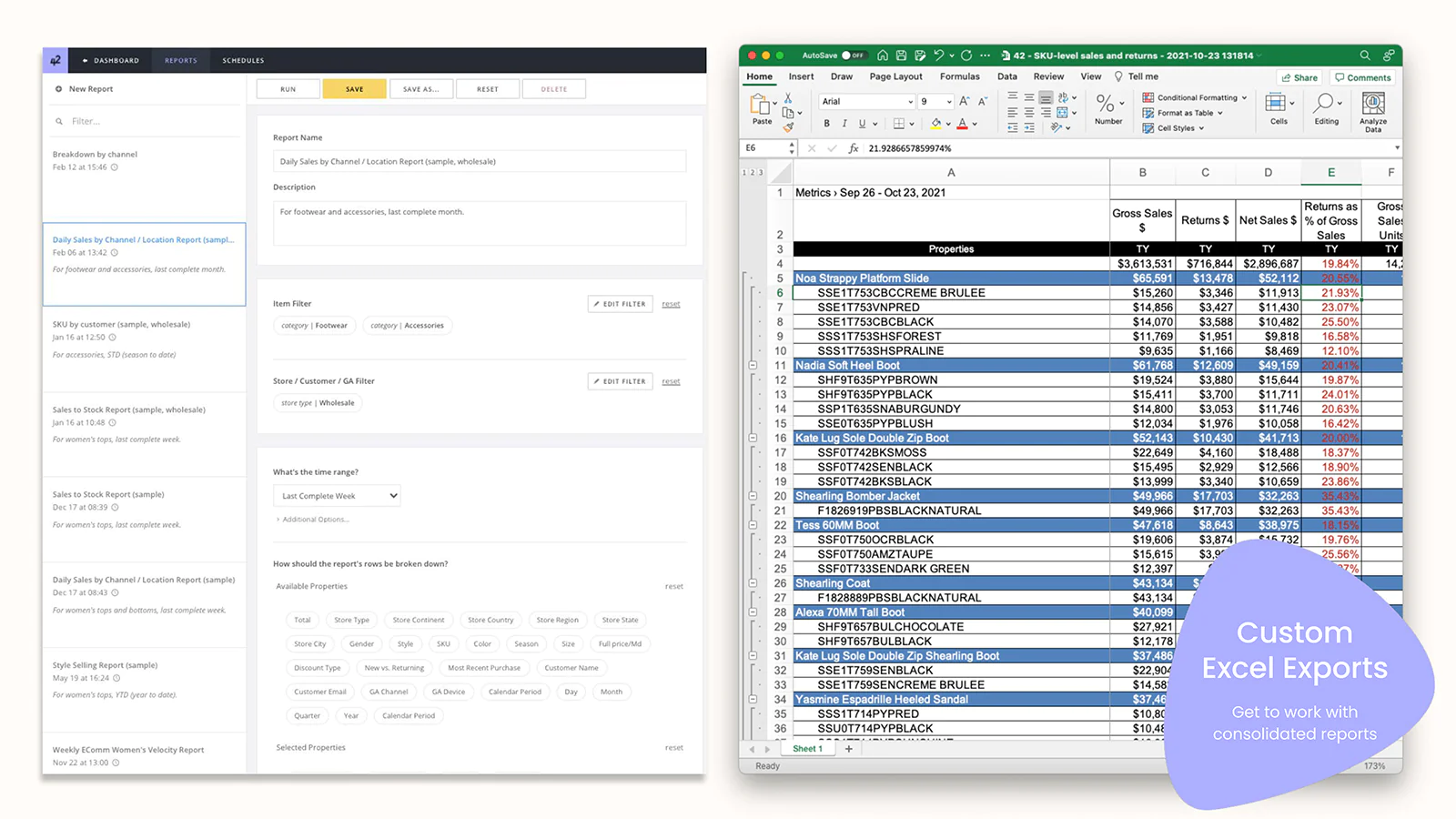
Task: Open the Arial font name dropdown
Action: tap(866, 101)
